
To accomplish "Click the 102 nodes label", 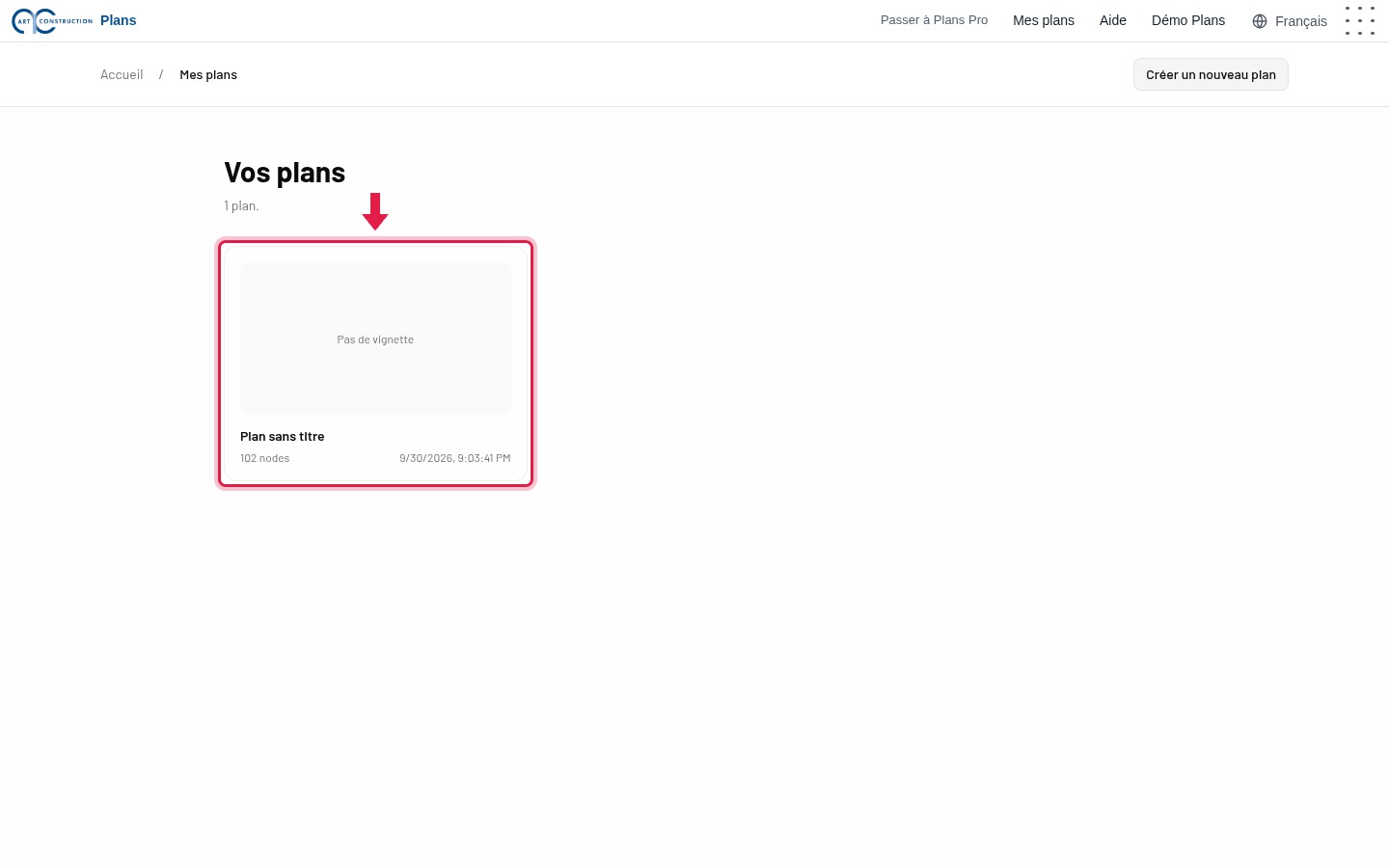I will click(265, 458).
